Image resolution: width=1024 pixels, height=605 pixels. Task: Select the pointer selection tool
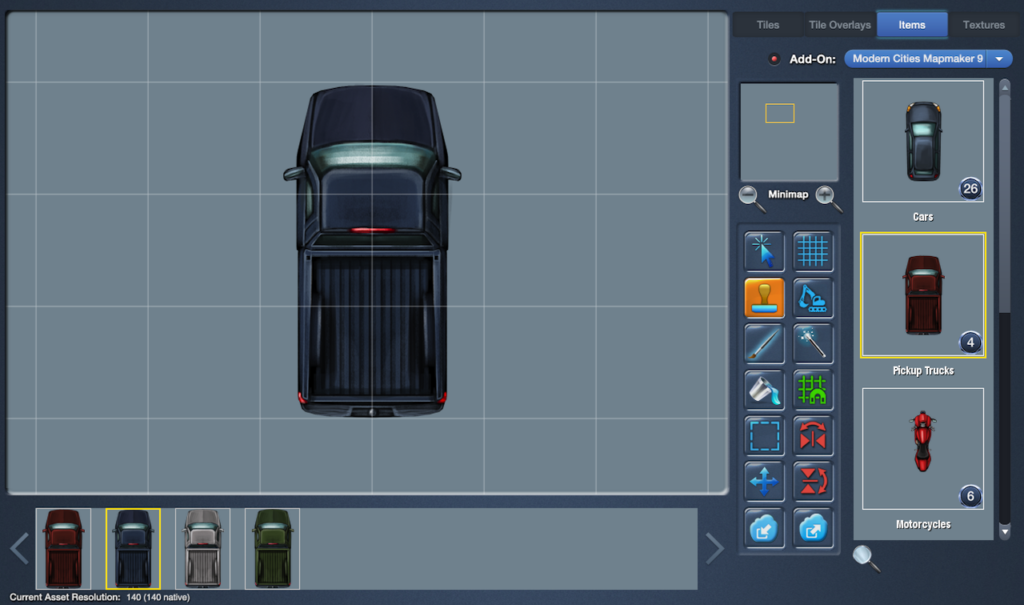[764, 252]
